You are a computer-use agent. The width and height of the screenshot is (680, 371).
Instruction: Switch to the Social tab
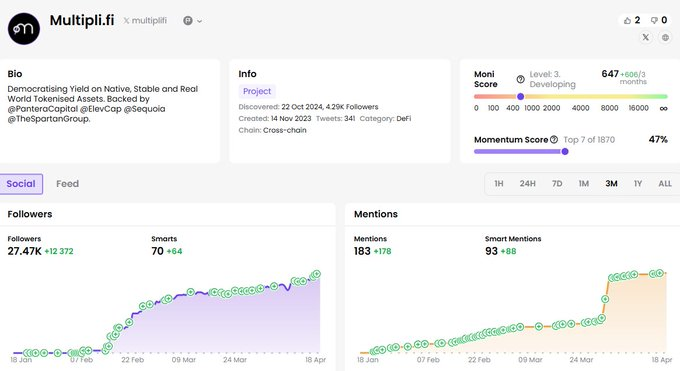[21, 184]
